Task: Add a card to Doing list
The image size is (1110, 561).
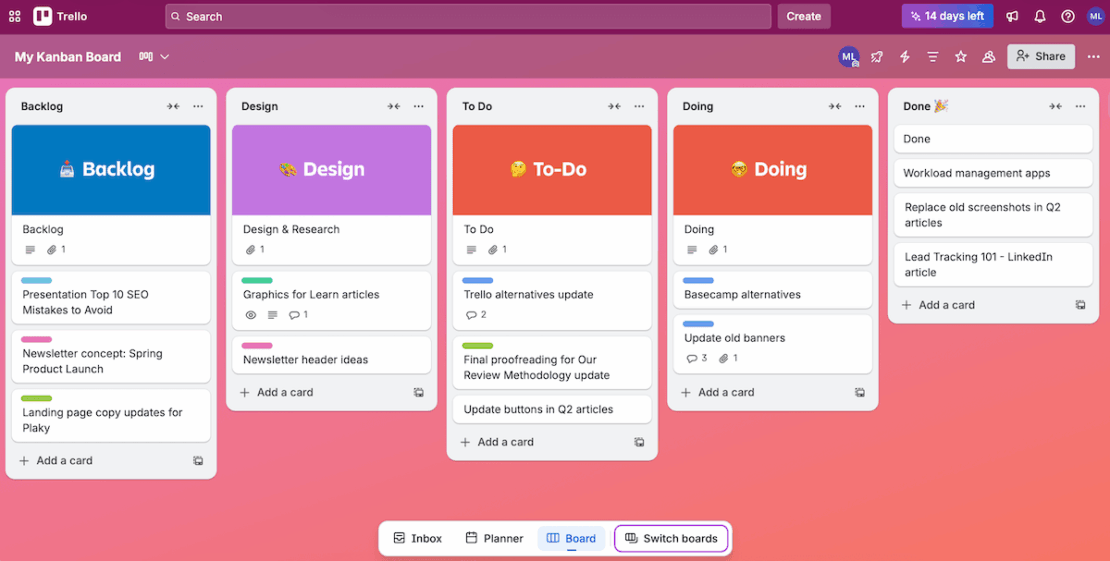Action: 718,392
